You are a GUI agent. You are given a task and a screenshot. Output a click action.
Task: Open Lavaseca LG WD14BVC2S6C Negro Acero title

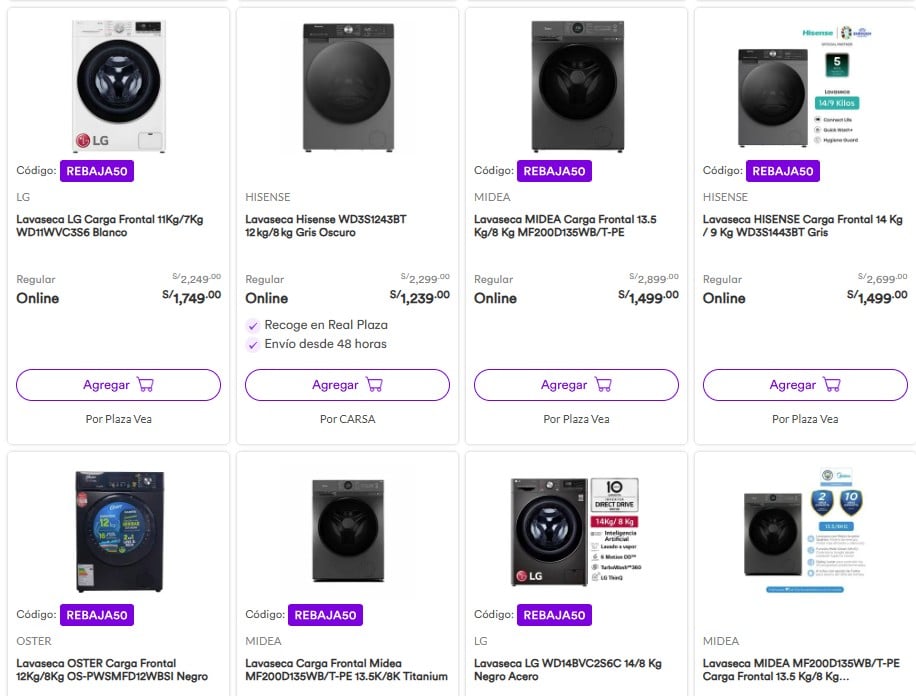pyautogui.click(x=567, y=670)
